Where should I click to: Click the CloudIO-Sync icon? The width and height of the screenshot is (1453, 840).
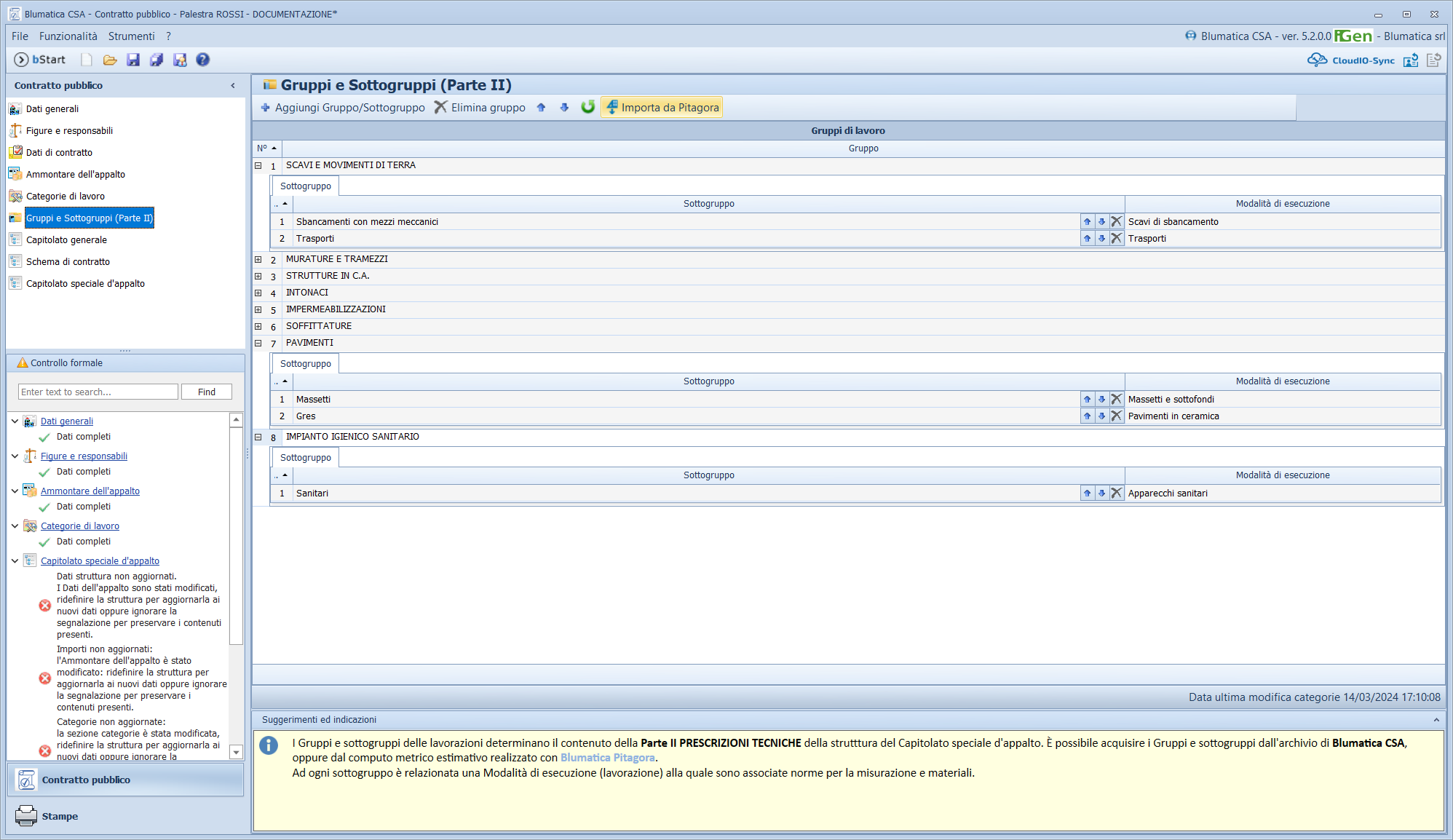point(1351,60)
